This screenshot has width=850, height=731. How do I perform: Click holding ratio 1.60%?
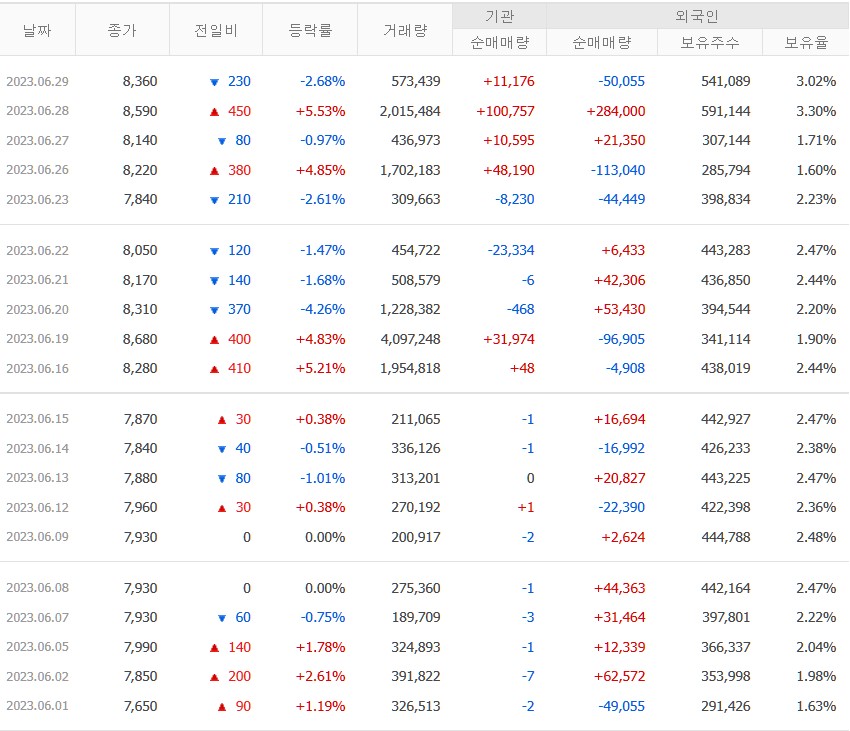coord(816,170)
